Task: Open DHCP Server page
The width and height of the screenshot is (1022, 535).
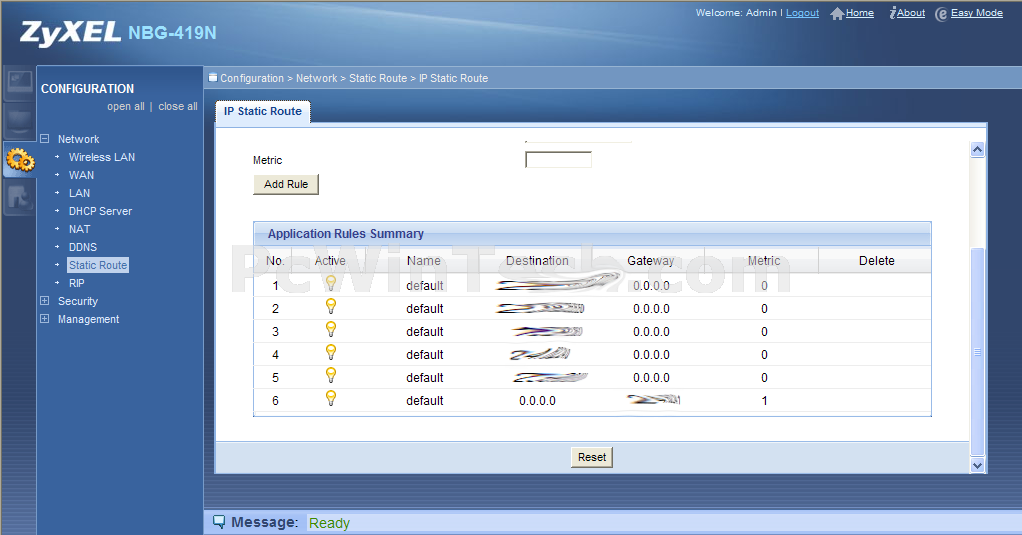Action: click(x=100, y=211)
